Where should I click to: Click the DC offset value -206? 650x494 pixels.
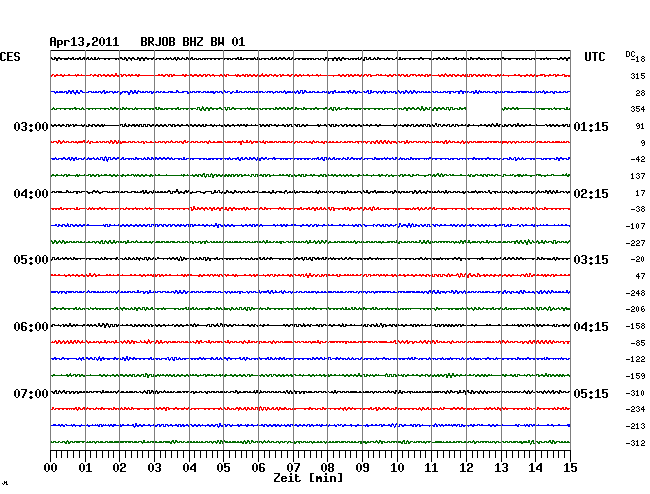click(x=635, y=309)
